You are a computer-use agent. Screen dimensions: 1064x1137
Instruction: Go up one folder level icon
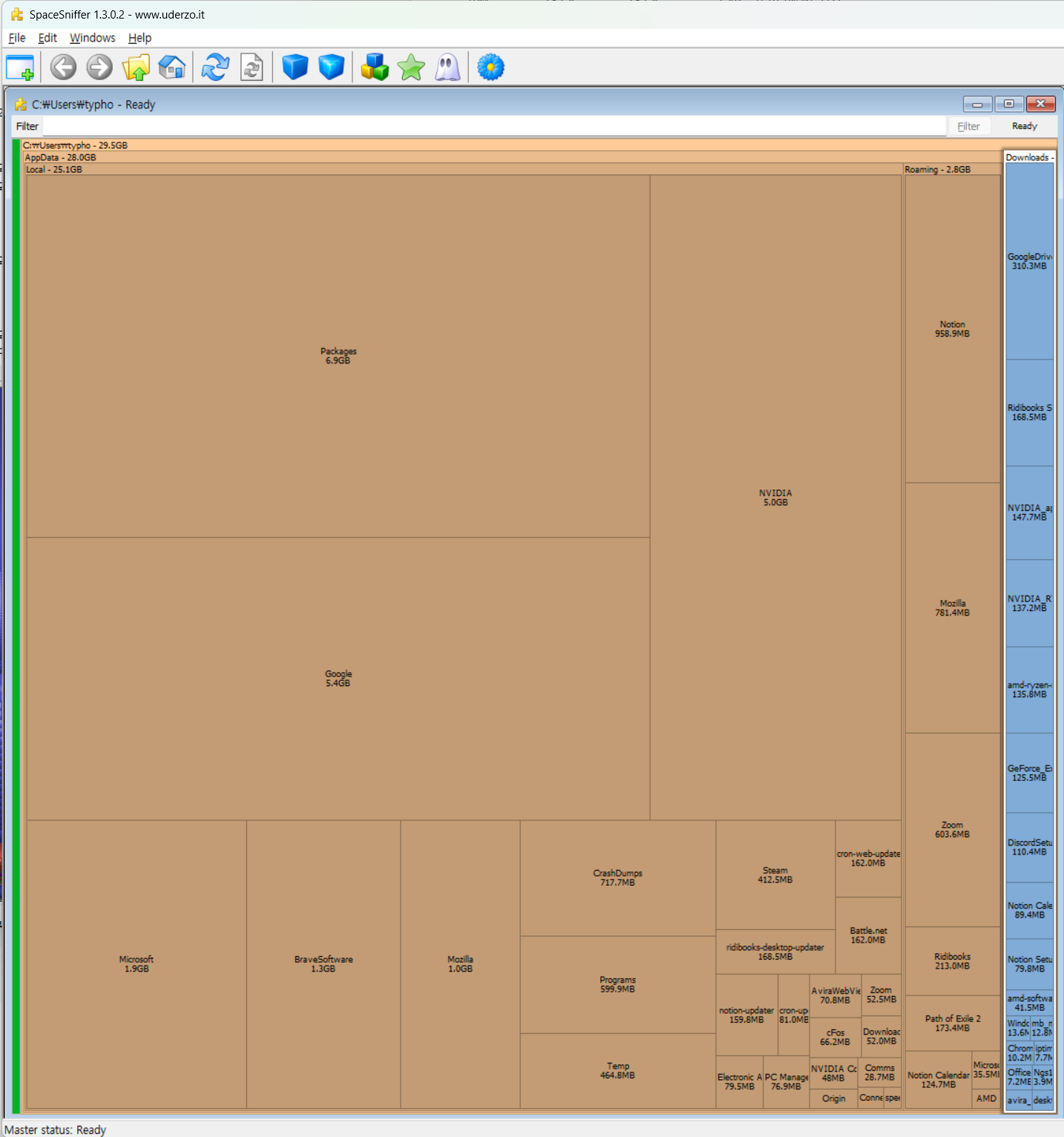click(x=137, y=67)
